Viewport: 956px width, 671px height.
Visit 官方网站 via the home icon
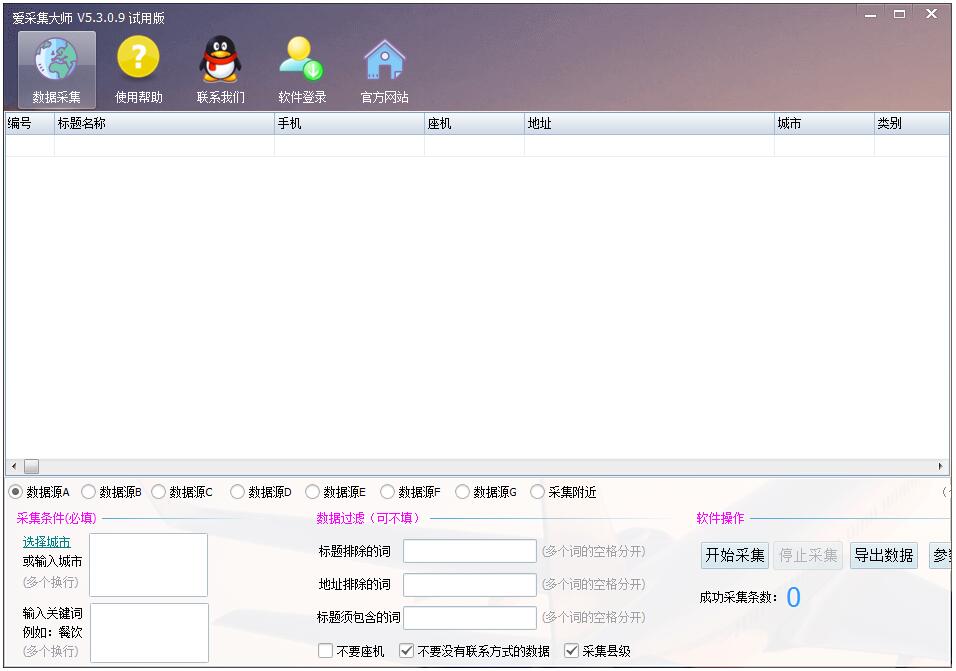(384, 60)
